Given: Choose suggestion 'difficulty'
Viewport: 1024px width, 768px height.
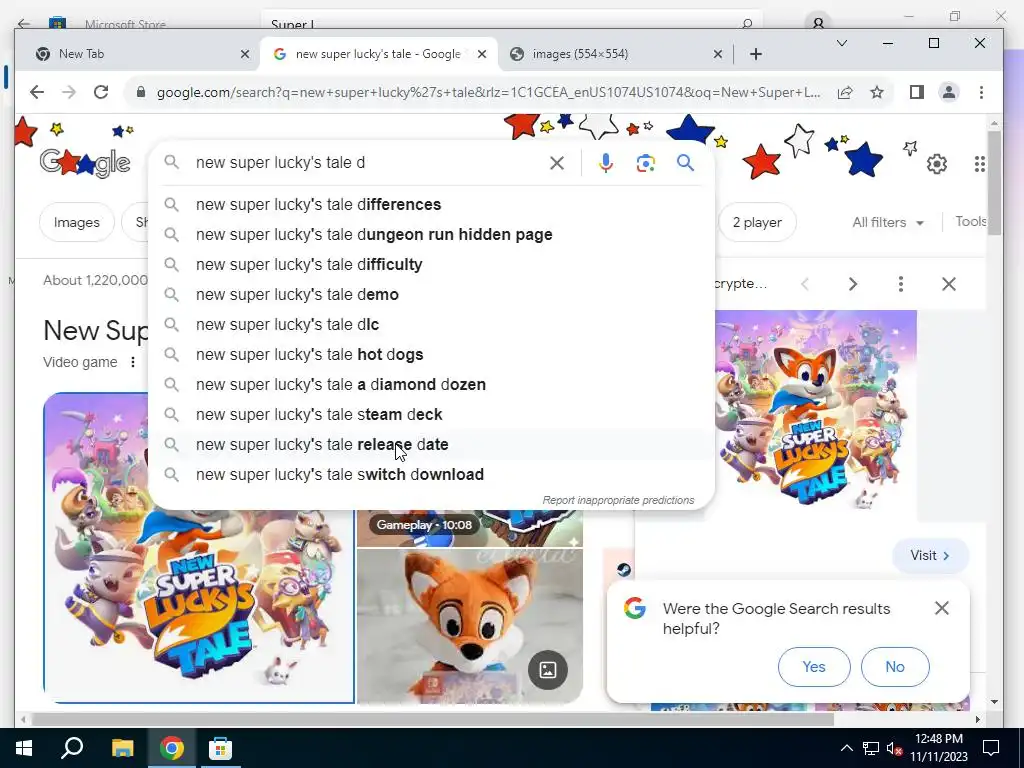Looking at the screenshot, I should click(431, 264).
